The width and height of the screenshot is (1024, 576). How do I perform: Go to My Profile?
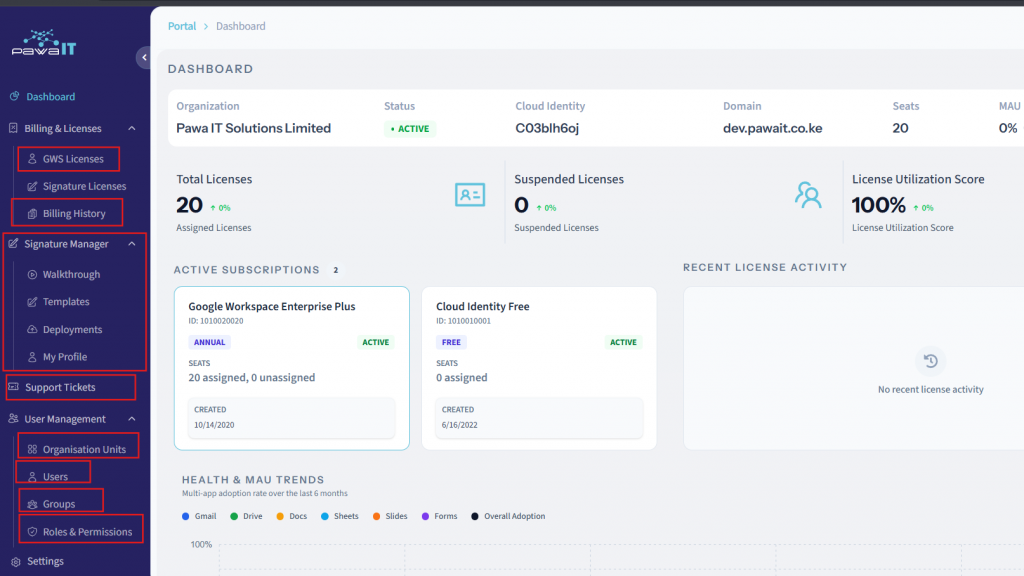coord(65,357)
